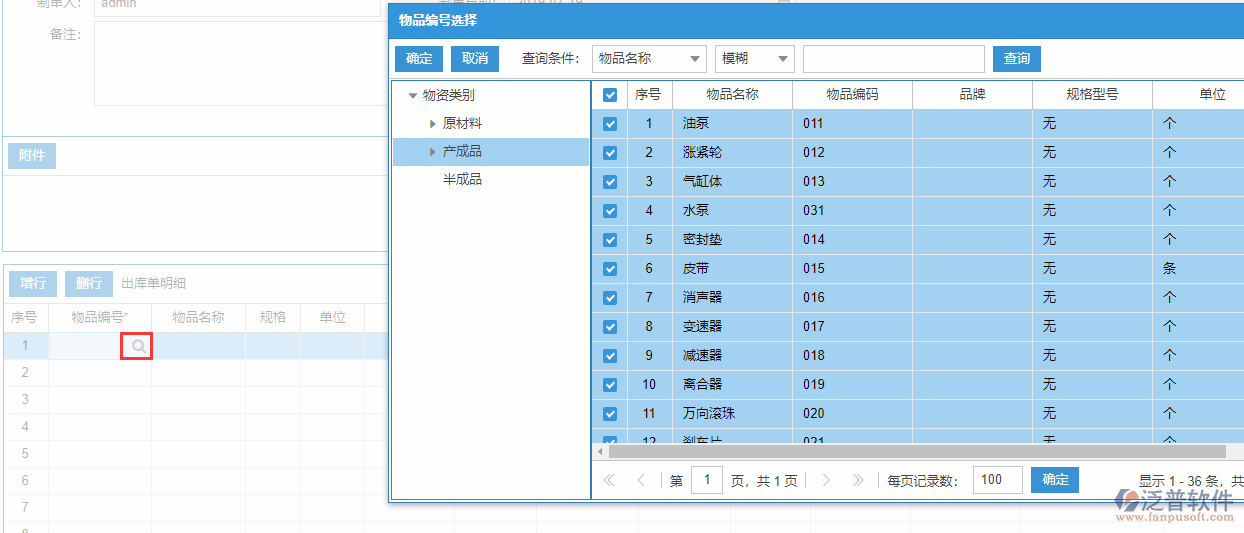1244x533 pixels.
Task: Click the 备注 textarea in background form
Action: 240,63
